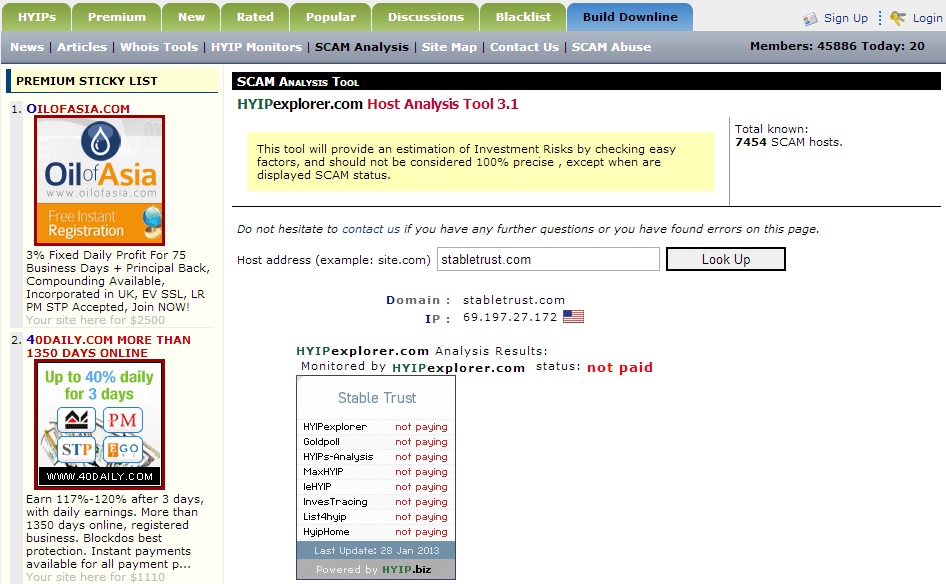
Task: Click the HYIPs-Analysis row
Action: (x=375, y=457)
